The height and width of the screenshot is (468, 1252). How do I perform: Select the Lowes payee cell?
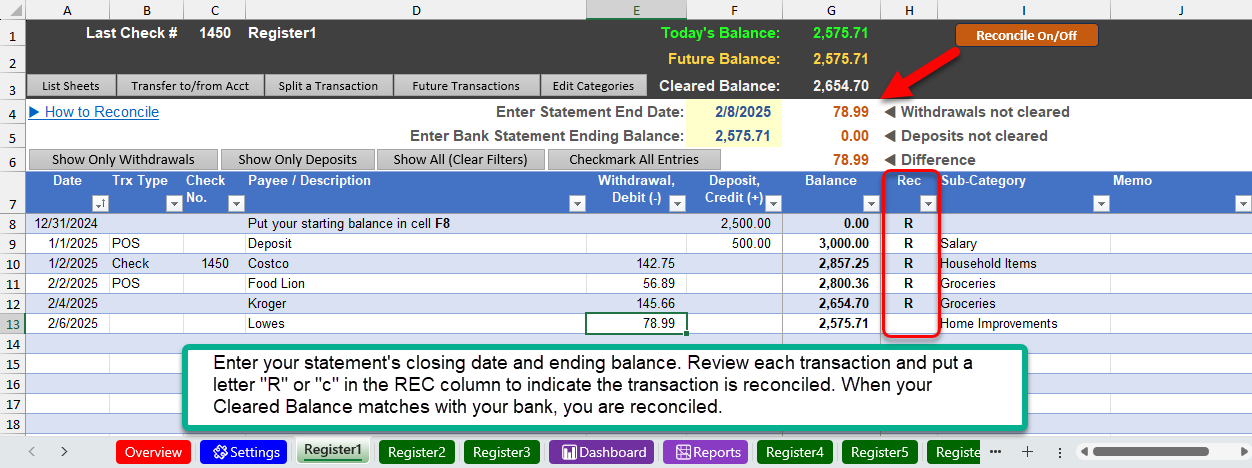[415, 323]
